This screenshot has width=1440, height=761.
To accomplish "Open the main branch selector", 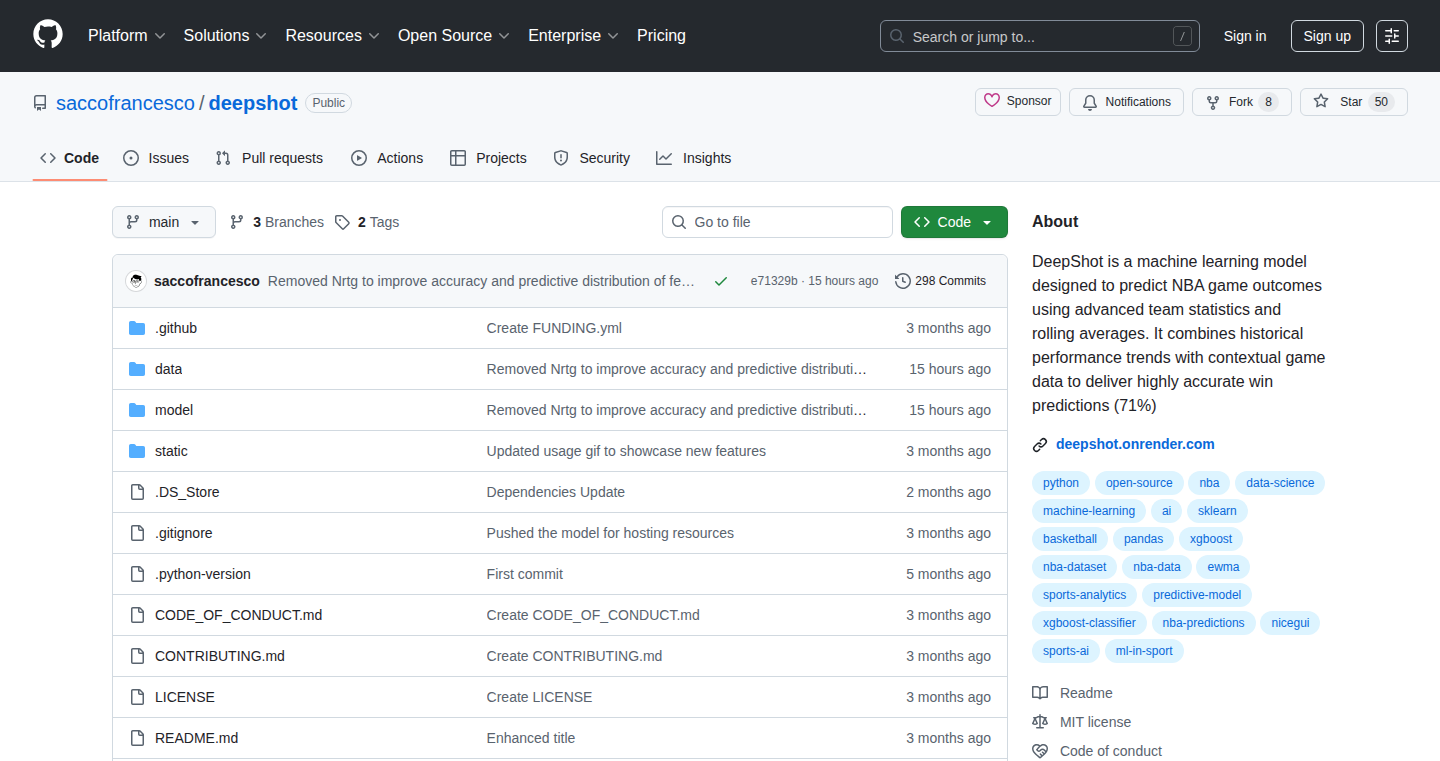I will [x=164, y=222].
